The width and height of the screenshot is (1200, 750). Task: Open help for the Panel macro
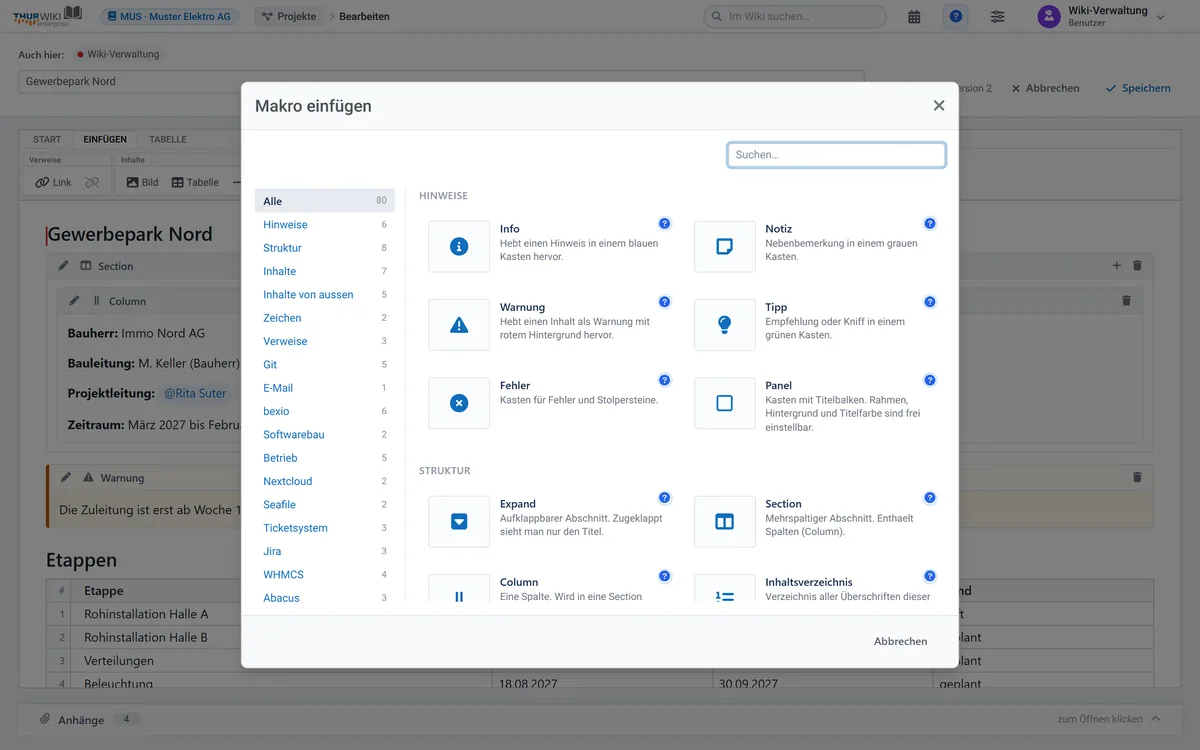coord(930,380)
